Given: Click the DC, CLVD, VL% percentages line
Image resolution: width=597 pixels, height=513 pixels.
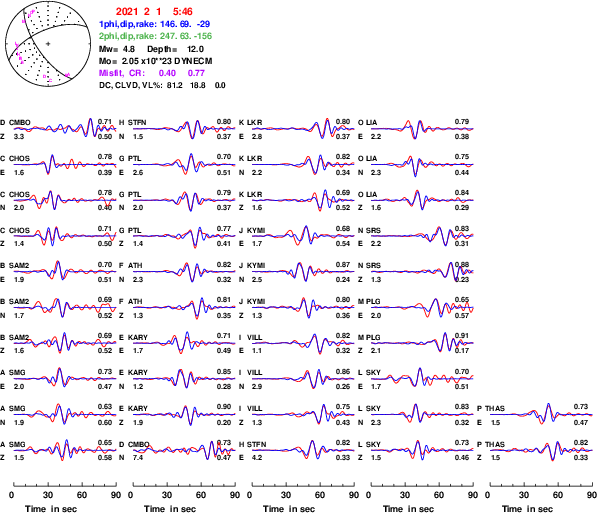Looking at the screenshot, I should coord(162,85).
